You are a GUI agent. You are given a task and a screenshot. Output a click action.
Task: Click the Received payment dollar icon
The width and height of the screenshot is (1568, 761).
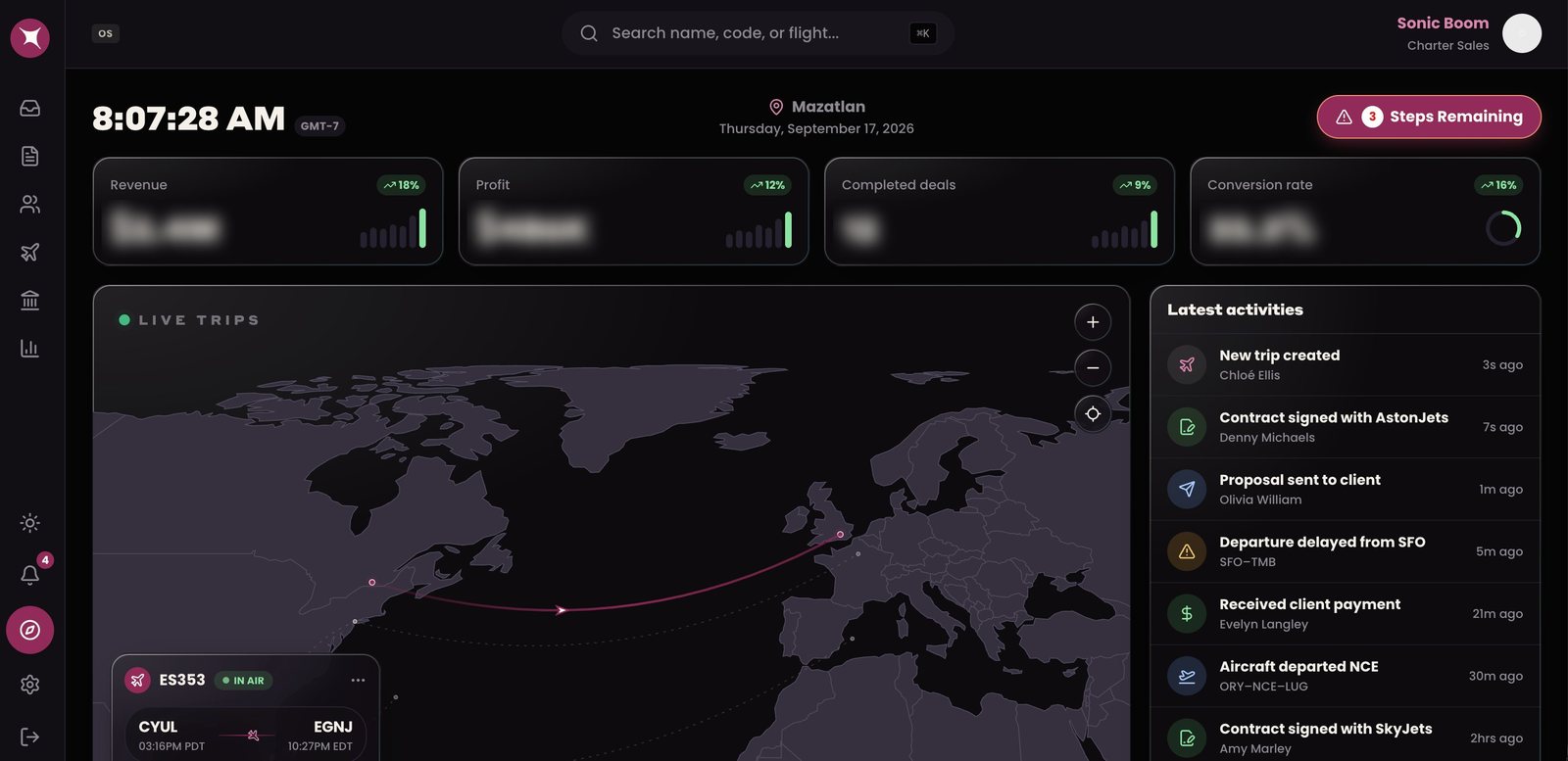(x=1187, y=614)
